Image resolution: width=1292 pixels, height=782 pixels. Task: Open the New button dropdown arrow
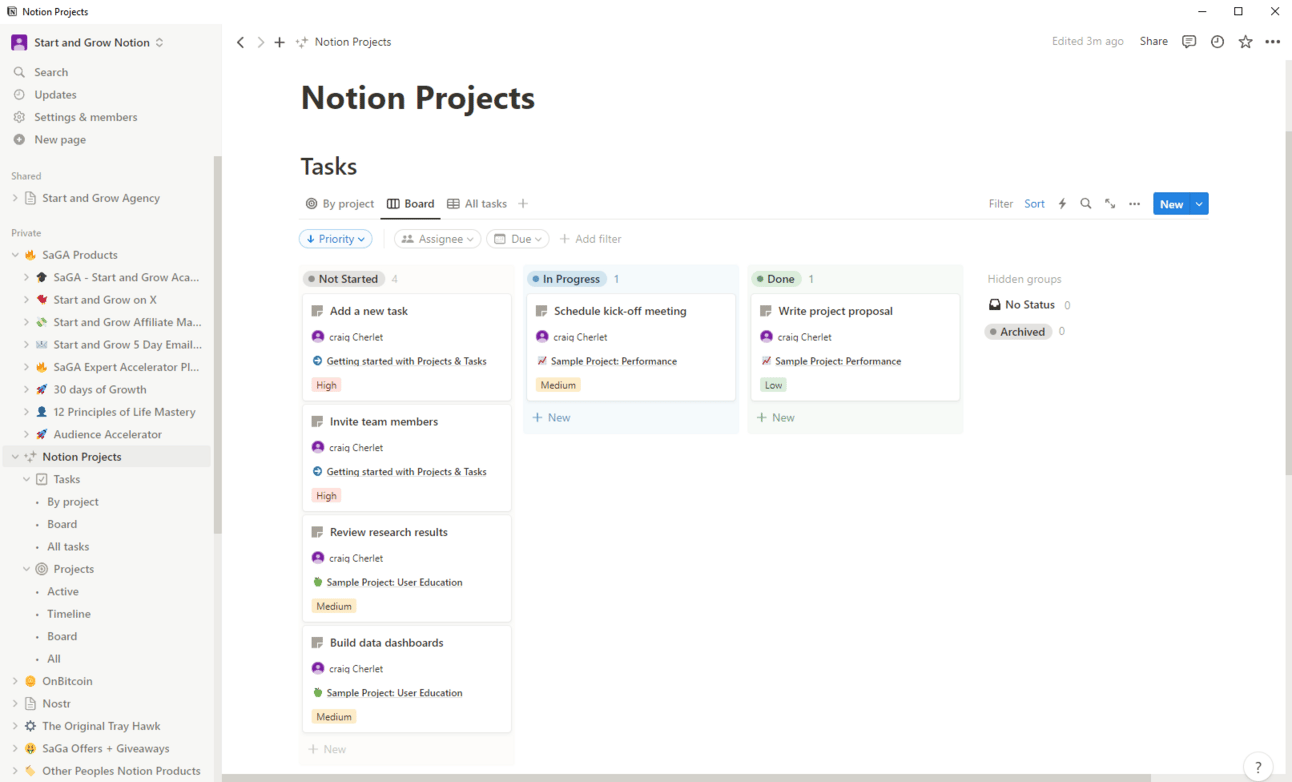(x=1199, y=204)
